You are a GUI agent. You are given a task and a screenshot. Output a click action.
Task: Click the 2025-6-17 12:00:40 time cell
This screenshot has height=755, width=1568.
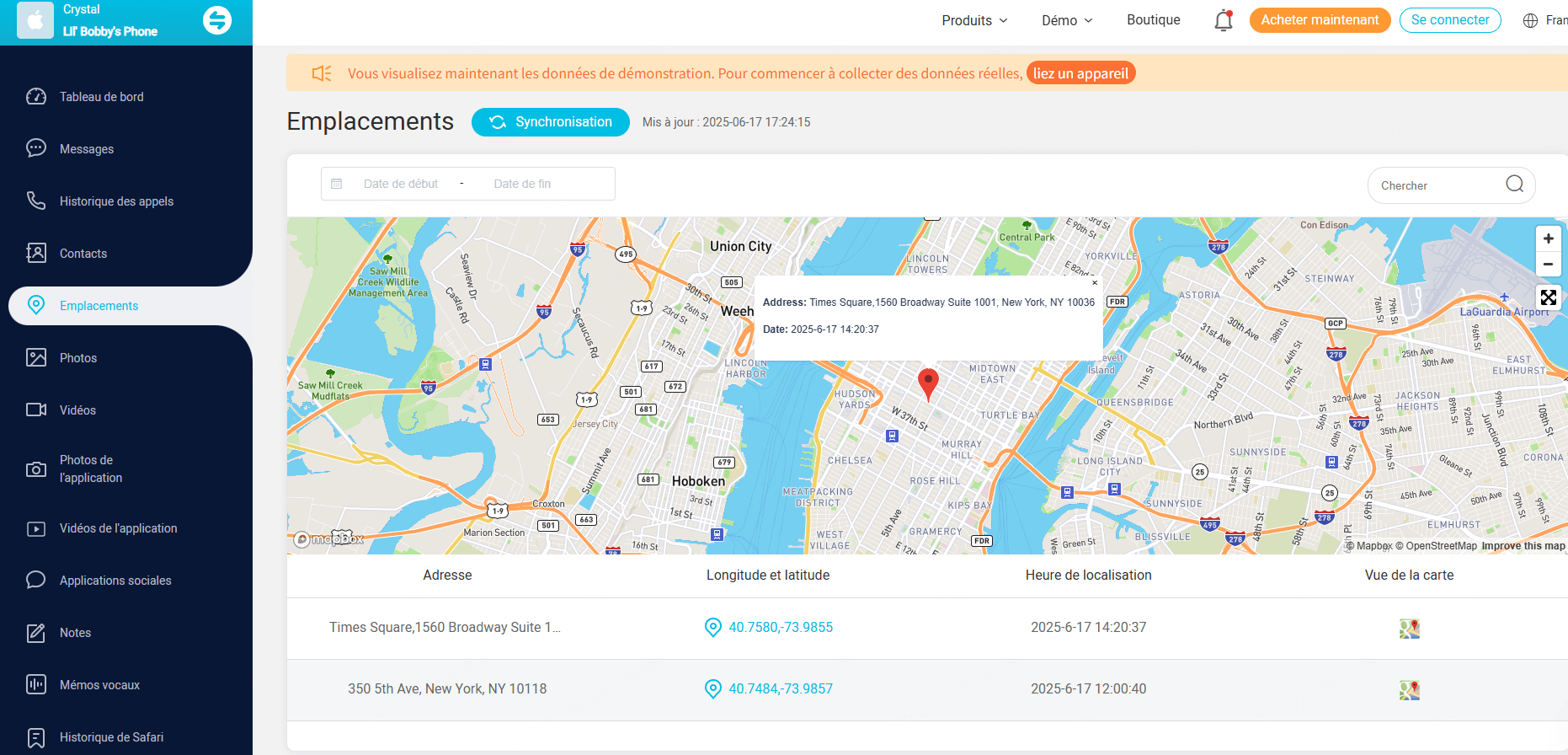[x=1088, y=688]
